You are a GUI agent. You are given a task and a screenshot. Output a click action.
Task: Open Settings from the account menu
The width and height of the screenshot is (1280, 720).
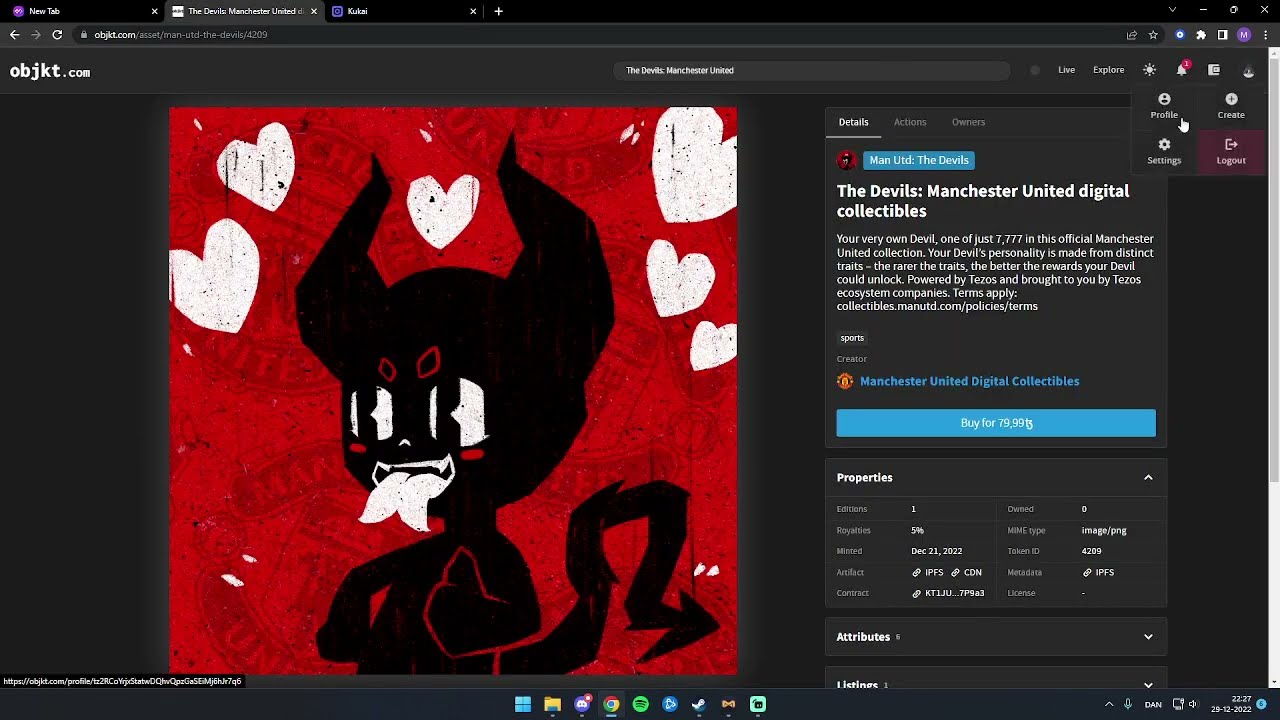(1164, 151)
